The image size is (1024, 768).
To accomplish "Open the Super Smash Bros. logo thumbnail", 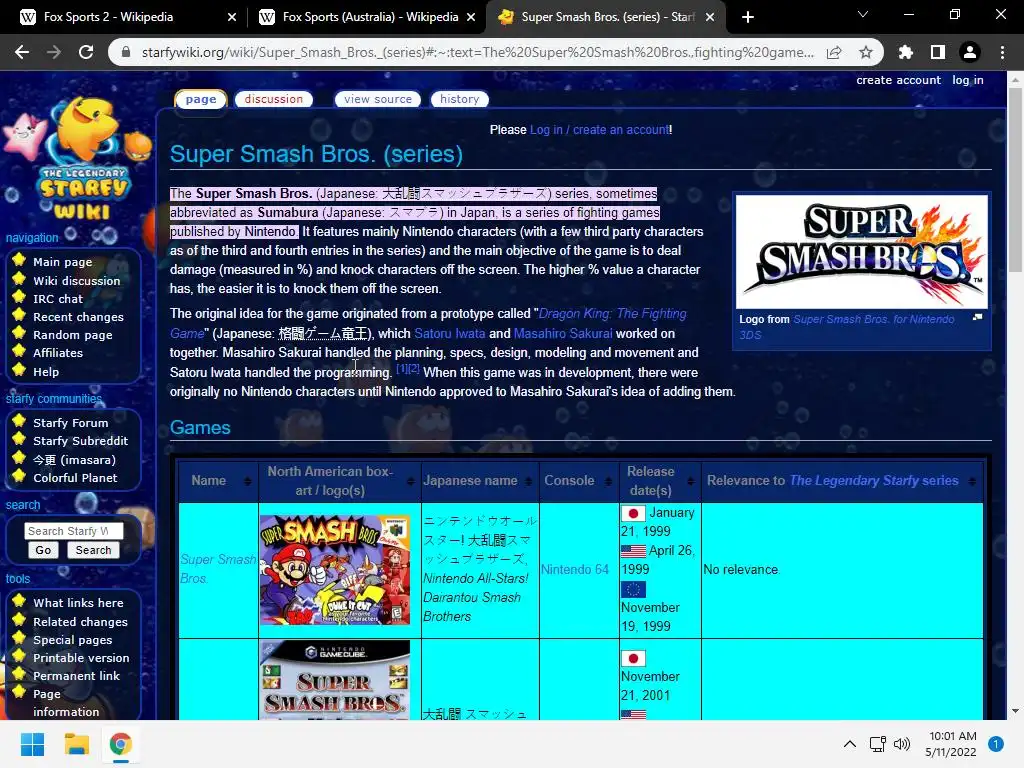I will tap(861, 252).
